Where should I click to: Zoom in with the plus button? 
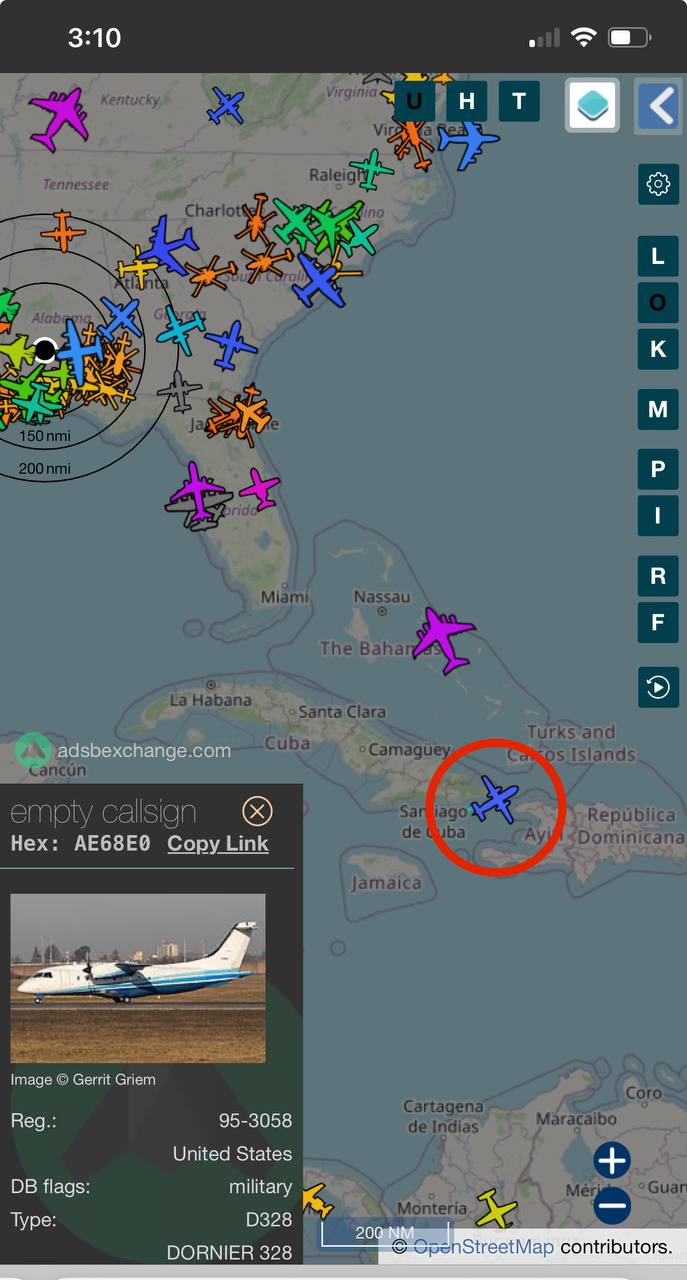click(612, 1161)
